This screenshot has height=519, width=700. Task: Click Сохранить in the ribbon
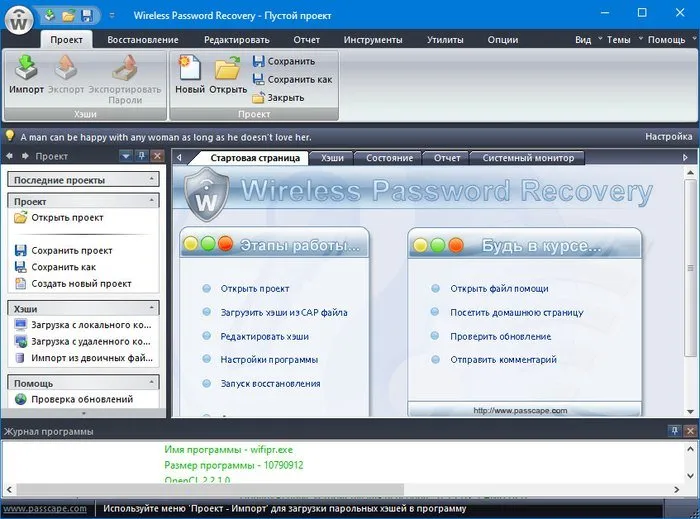(284, 62)
